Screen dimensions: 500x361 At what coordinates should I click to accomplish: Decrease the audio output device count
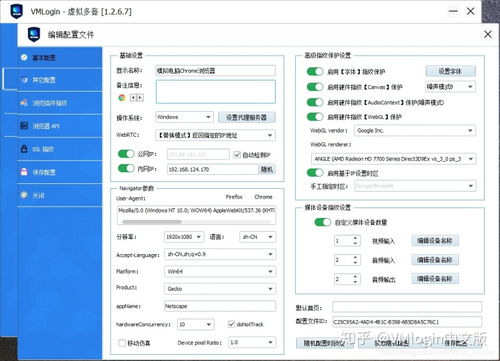[x=355, y=282]
